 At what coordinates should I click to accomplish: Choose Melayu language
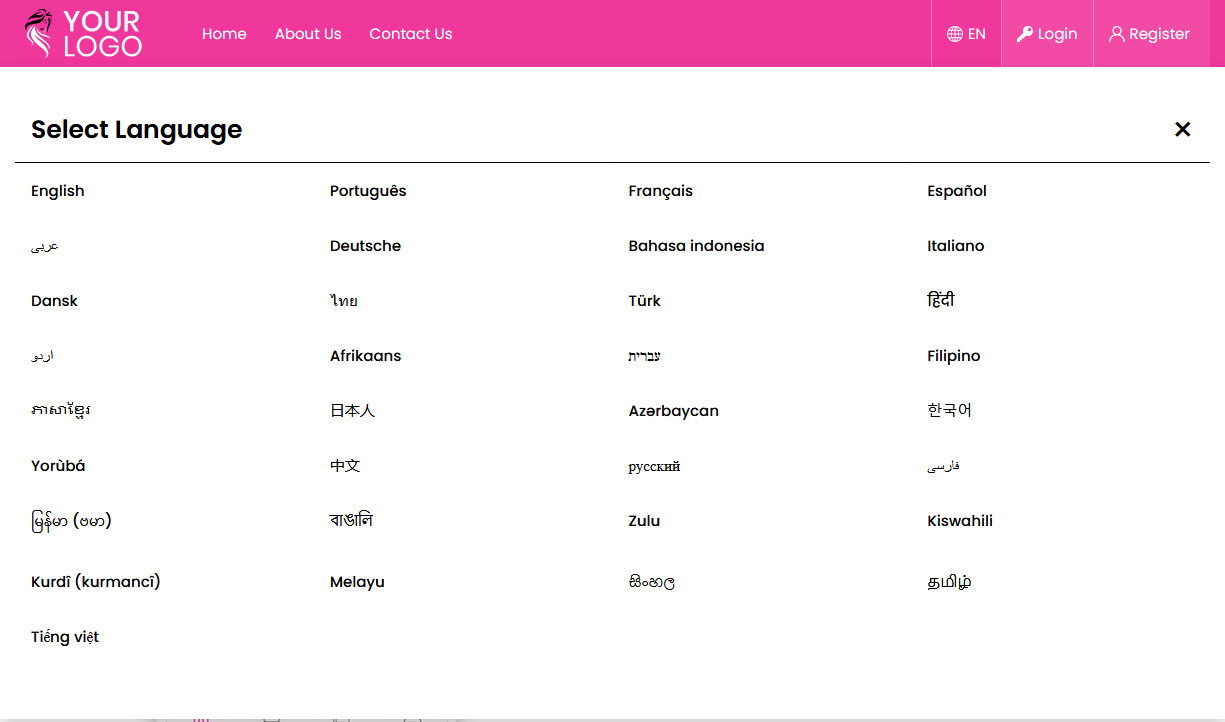(358, 582)
